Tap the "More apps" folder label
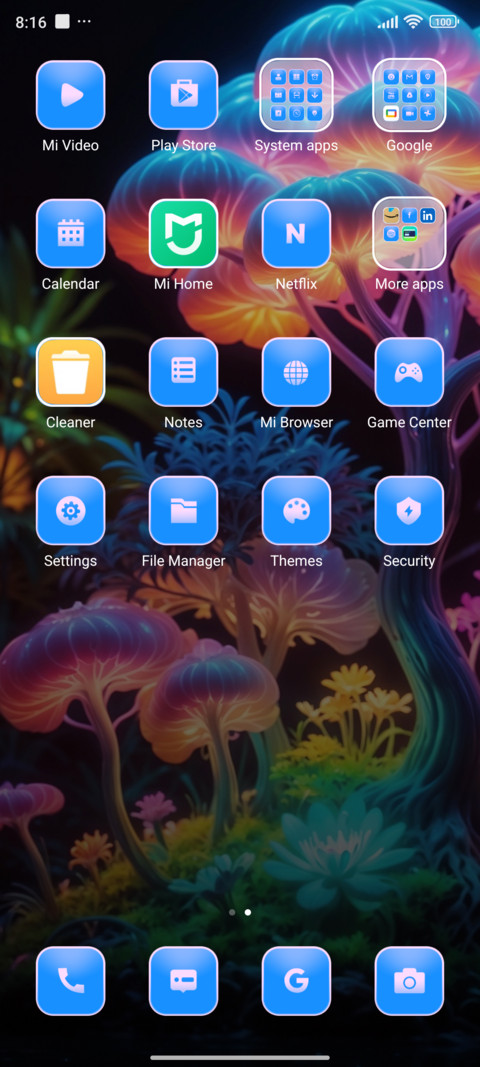Image resolution: width=480 pixels, height=1067 pixels. [409, 284]
